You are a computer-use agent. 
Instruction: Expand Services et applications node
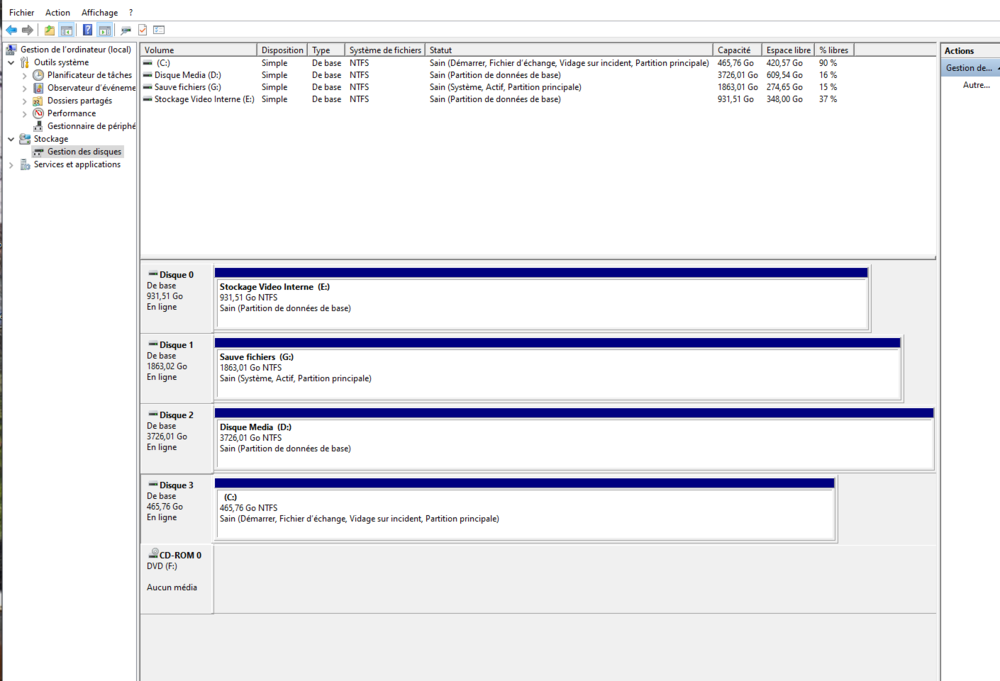click(x=11, y=165)
